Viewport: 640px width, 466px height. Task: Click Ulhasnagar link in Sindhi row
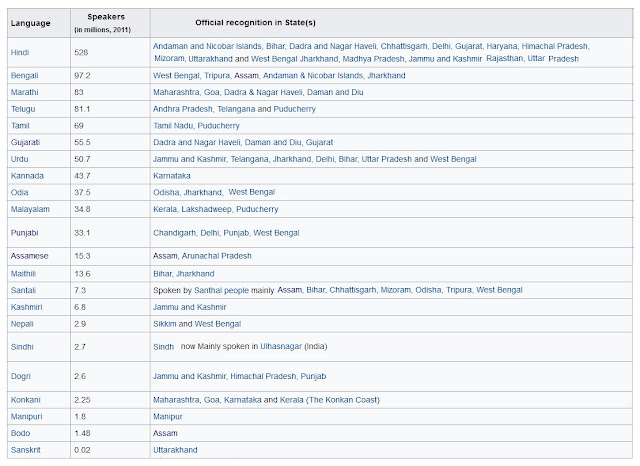pyautogui.click(x=281, y=346)
